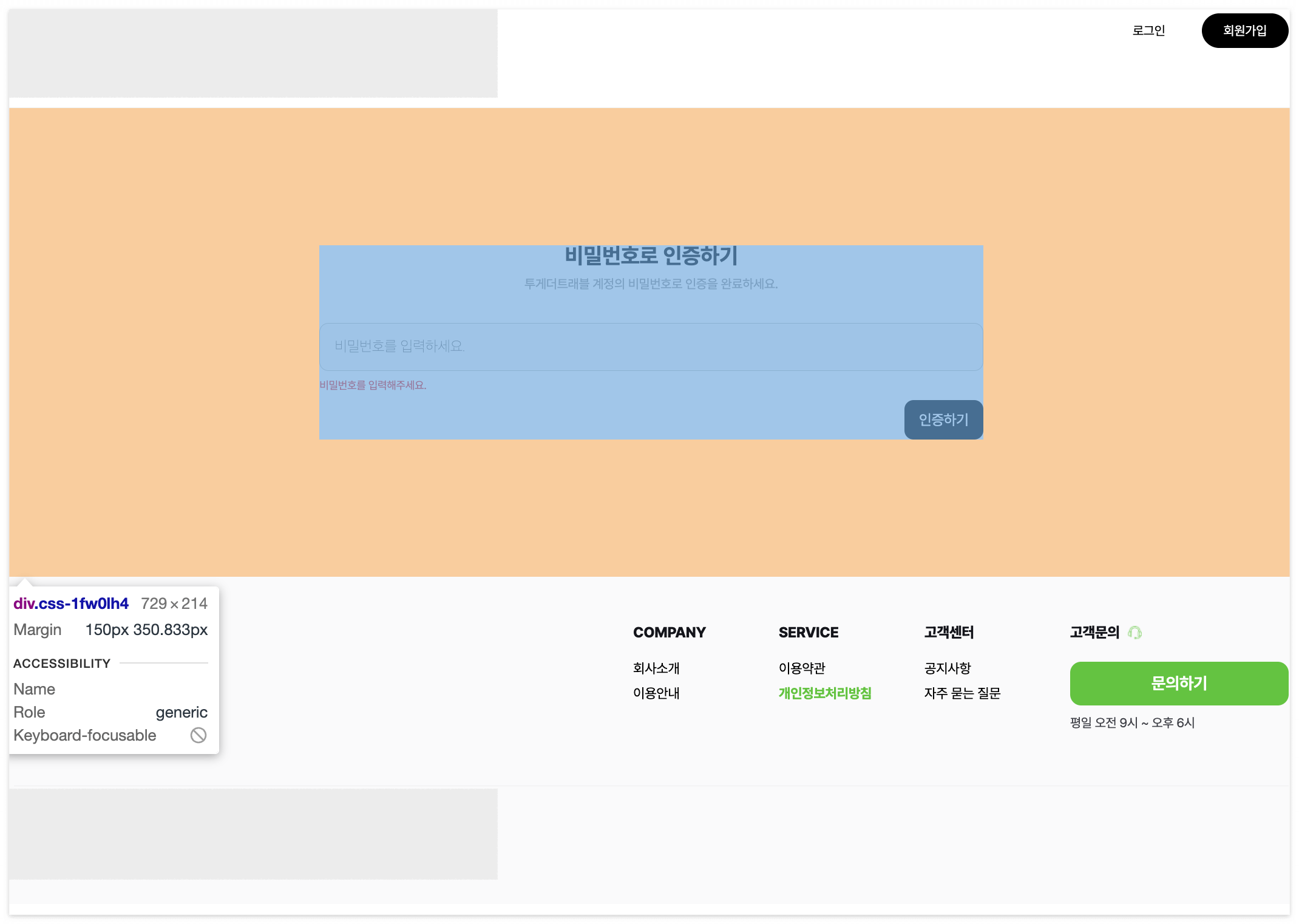Open the 이용안내 footer link

tap(656, 693)
